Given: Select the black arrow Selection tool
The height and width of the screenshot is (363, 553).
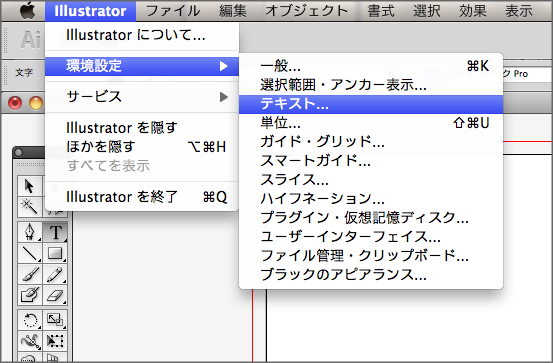Looking at the screenshot, I should coord(30,186).
